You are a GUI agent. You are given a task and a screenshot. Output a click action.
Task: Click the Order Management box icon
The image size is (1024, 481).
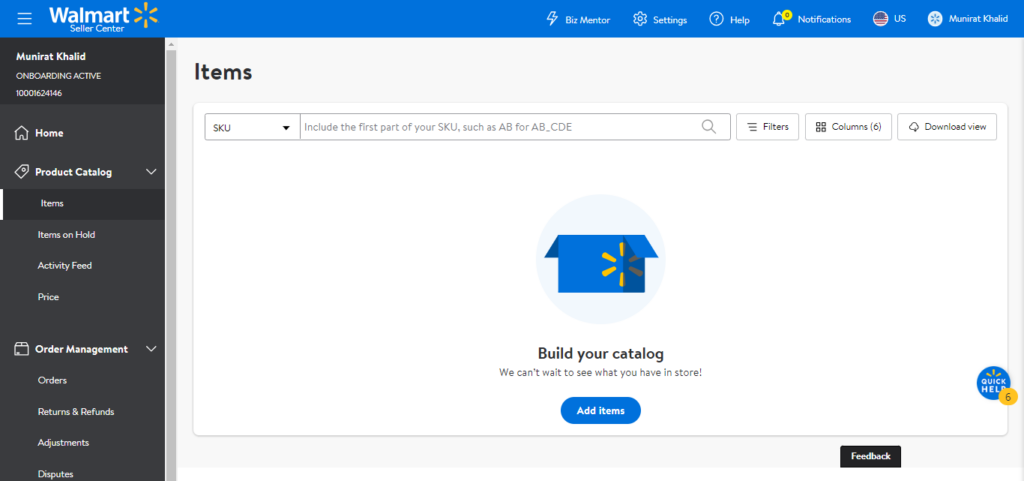[22, 349]
